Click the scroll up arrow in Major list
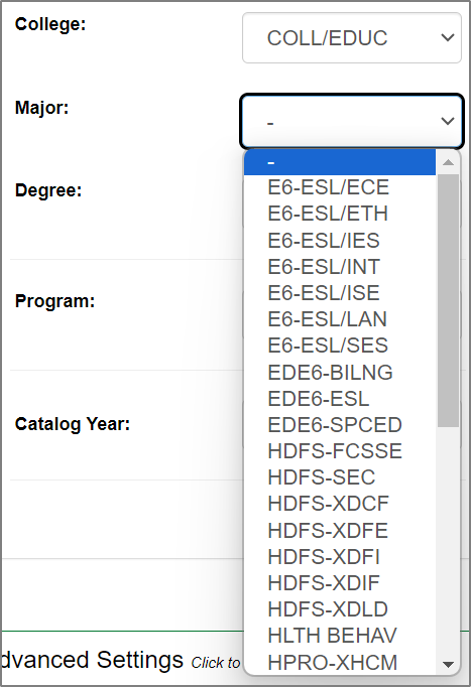Viewport: 472px width, 688px height. (448, 162)
